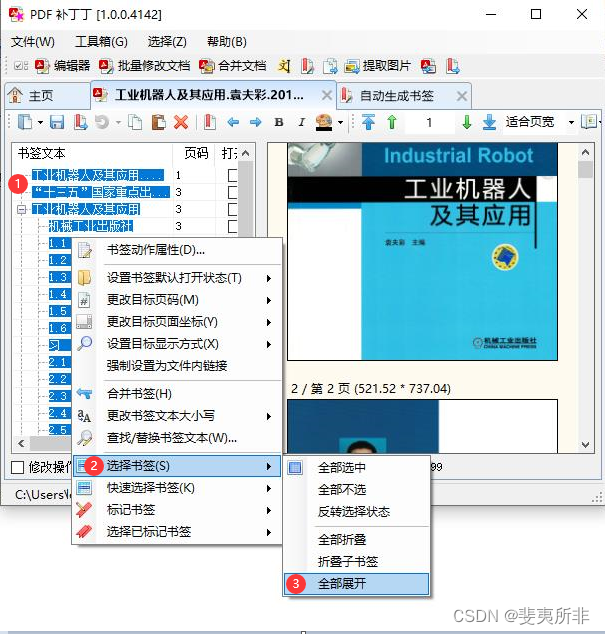Open the 工具箱(G) menu
Image resolution: width=605 pixels, height=634 pixels.
[x=102, y=42]
